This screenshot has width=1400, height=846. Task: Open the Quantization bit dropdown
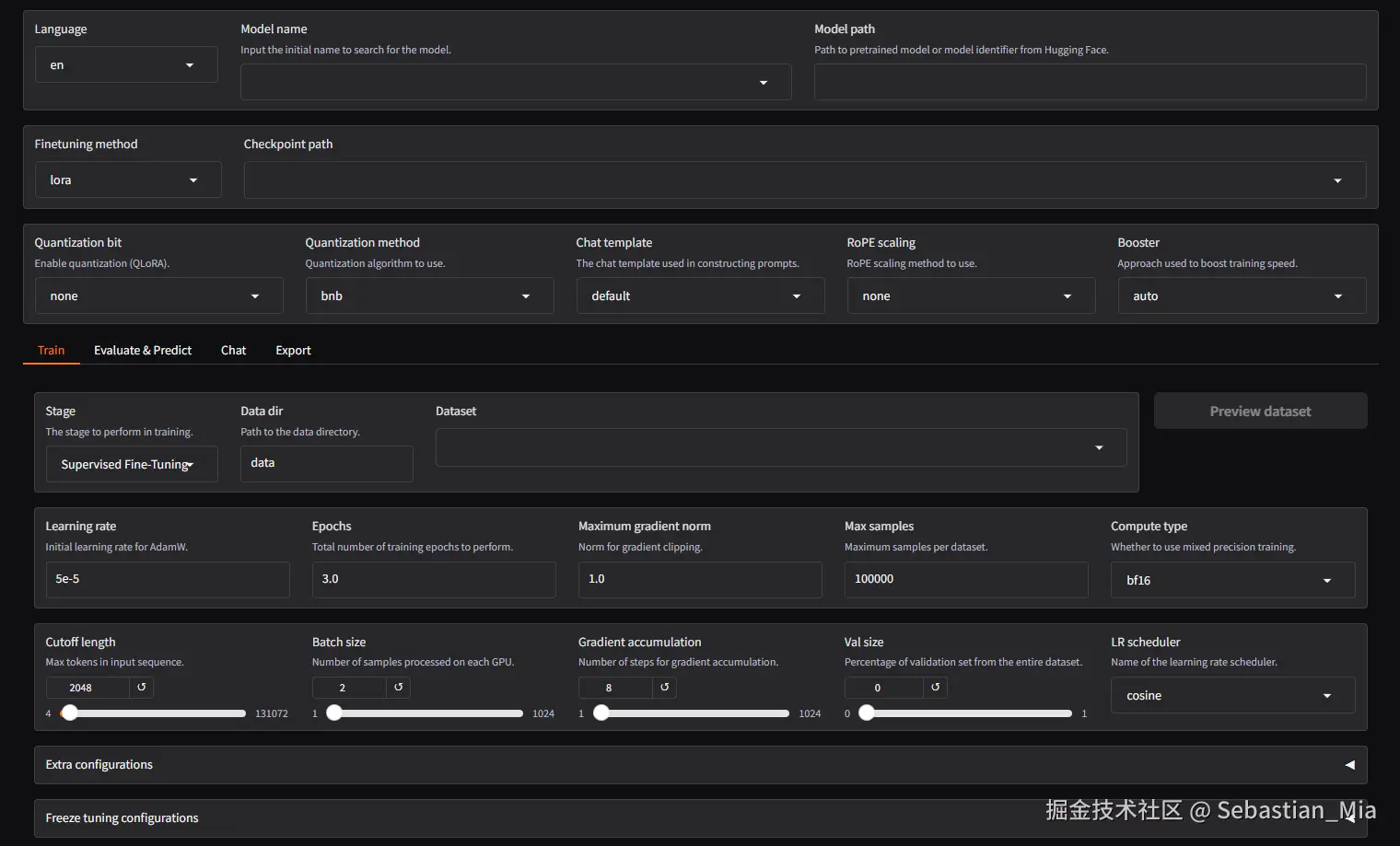click(158, 296)
